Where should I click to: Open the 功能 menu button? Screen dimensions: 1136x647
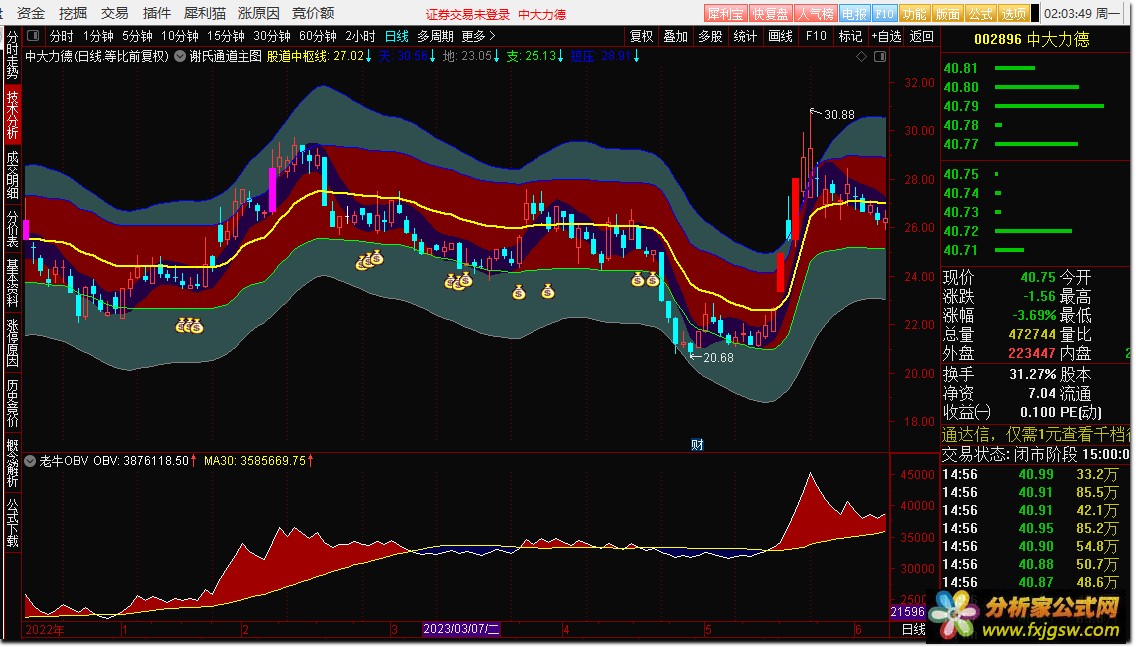pos(914,14)
